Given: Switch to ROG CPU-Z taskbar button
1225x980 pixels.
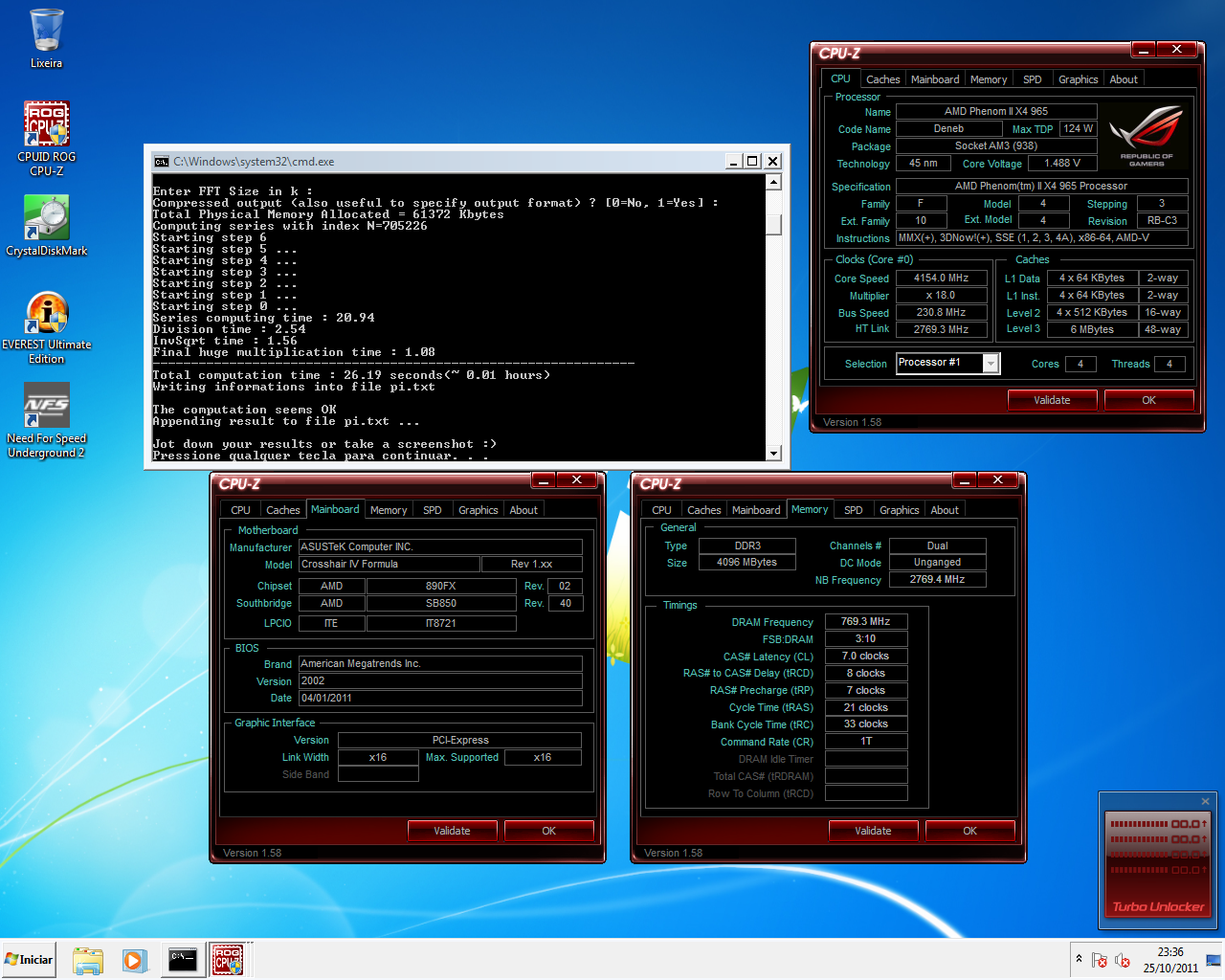Looking at the screenshot, I should coord(228,960).
